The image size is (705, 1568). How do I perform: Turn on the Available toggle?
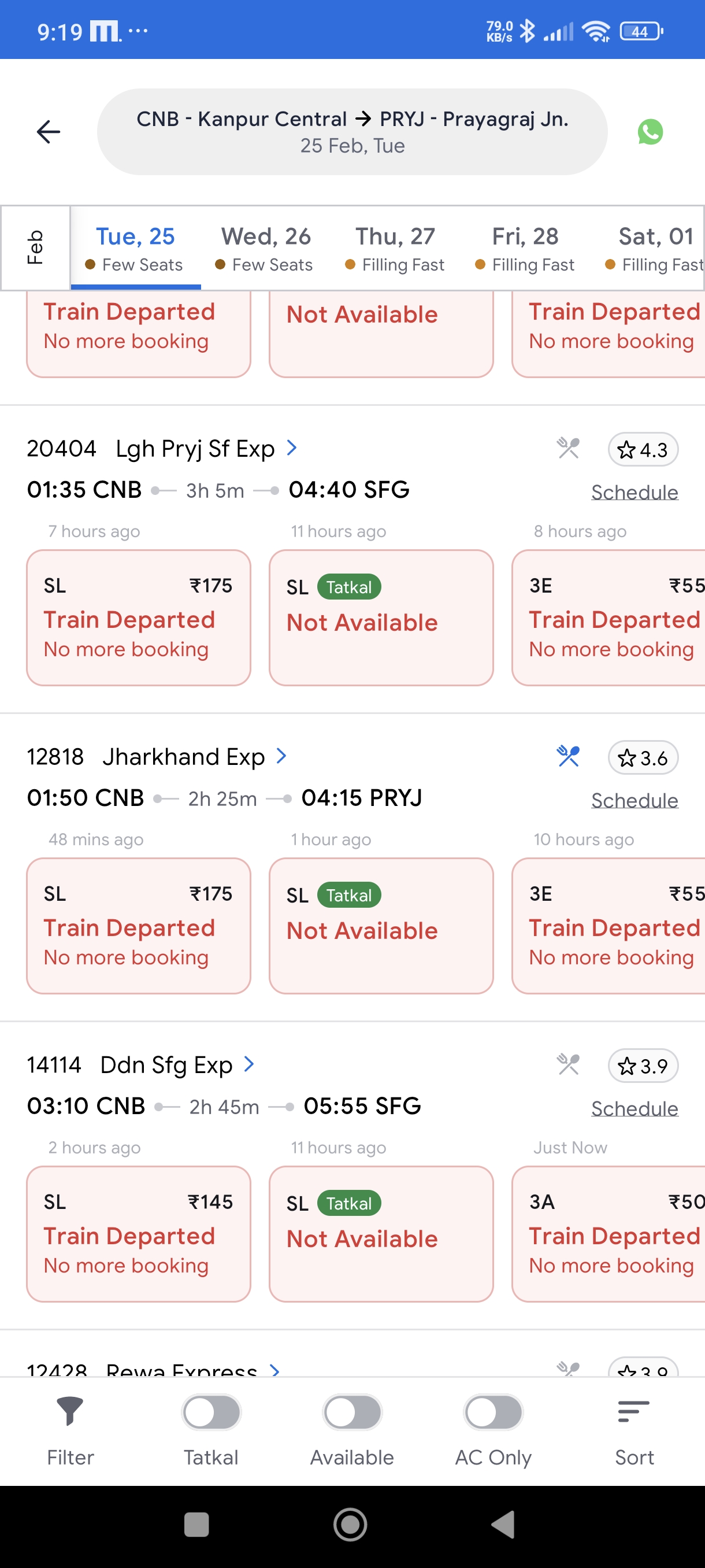(352, 1412)
